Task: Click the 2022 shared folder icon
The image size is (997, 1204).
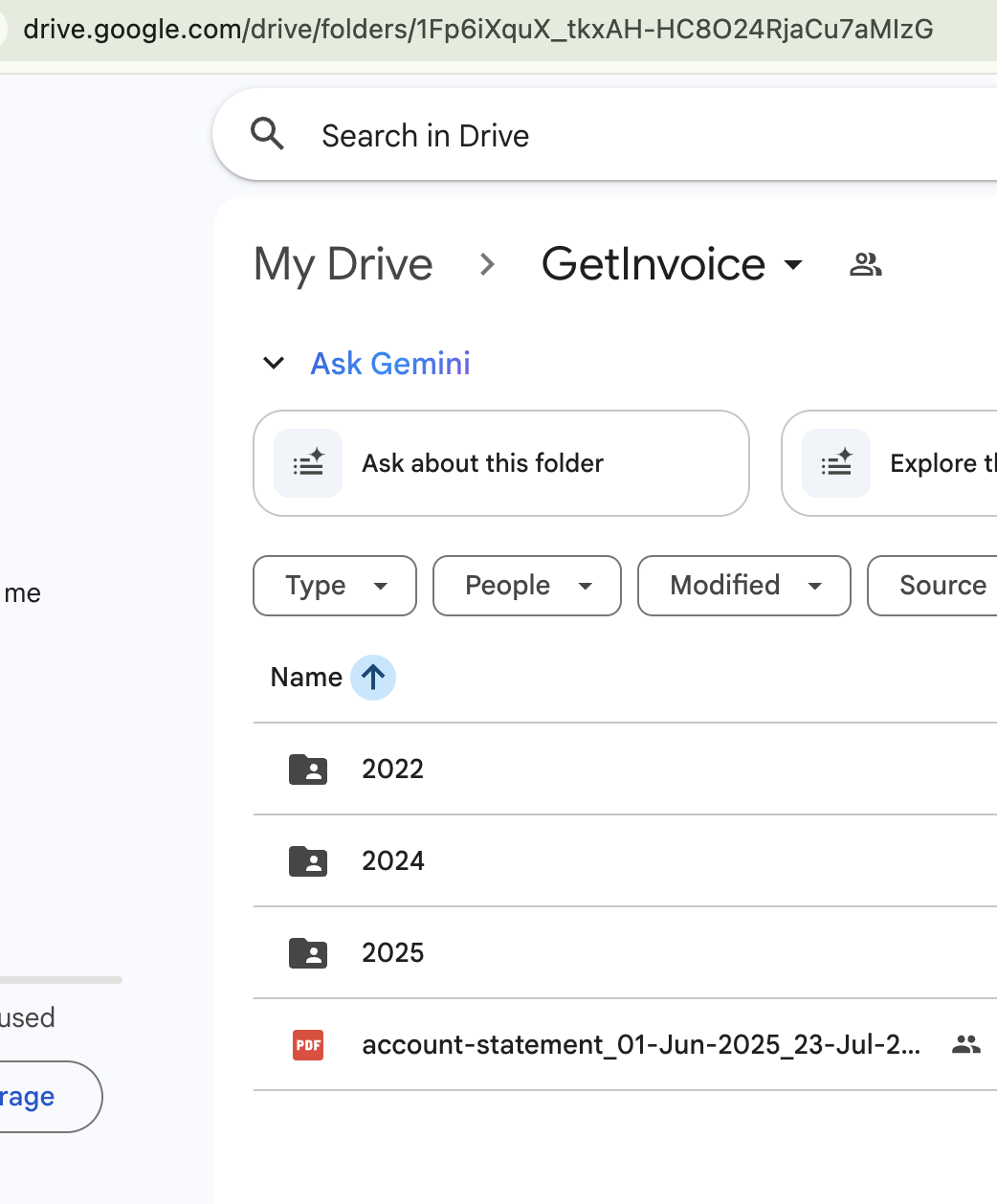Action: [308, 769]
